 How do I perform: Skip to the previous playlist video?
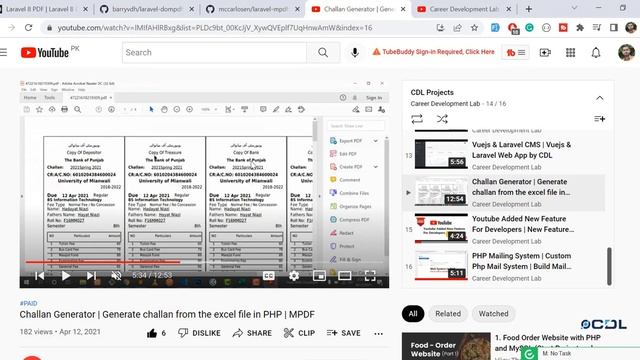40,276
